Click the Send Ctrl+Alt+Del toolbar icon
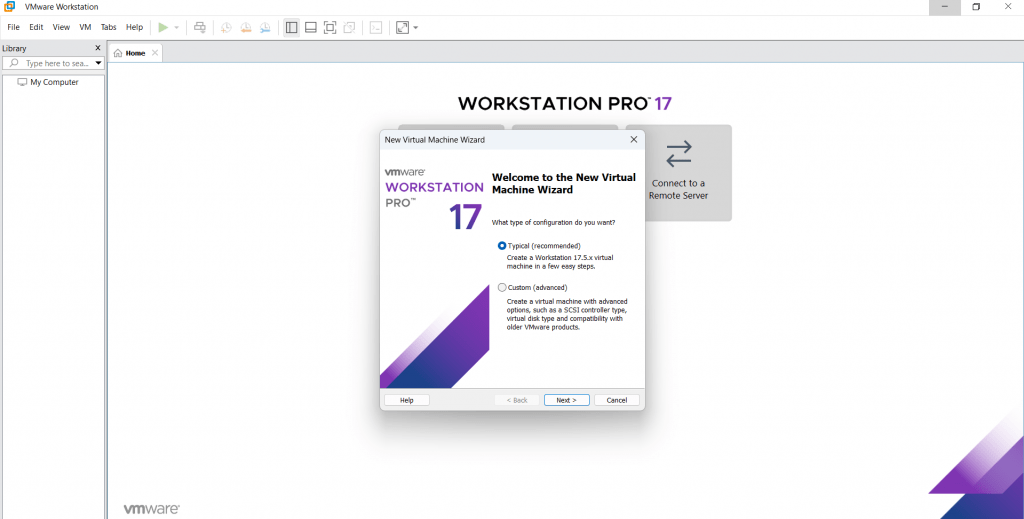 200,27
